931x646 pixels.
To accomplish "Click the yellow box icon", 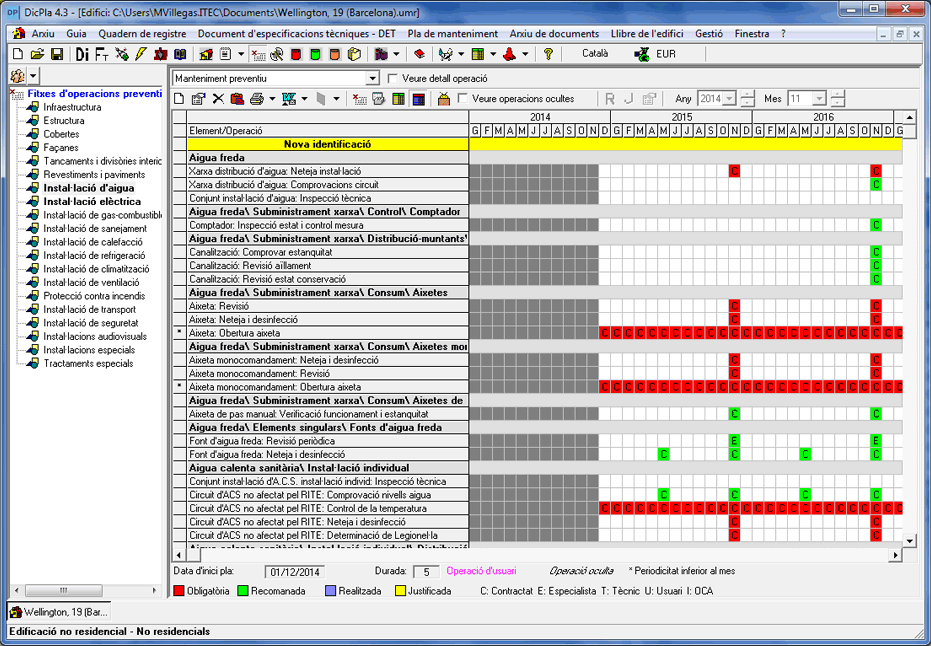I will tap(354, 55).
